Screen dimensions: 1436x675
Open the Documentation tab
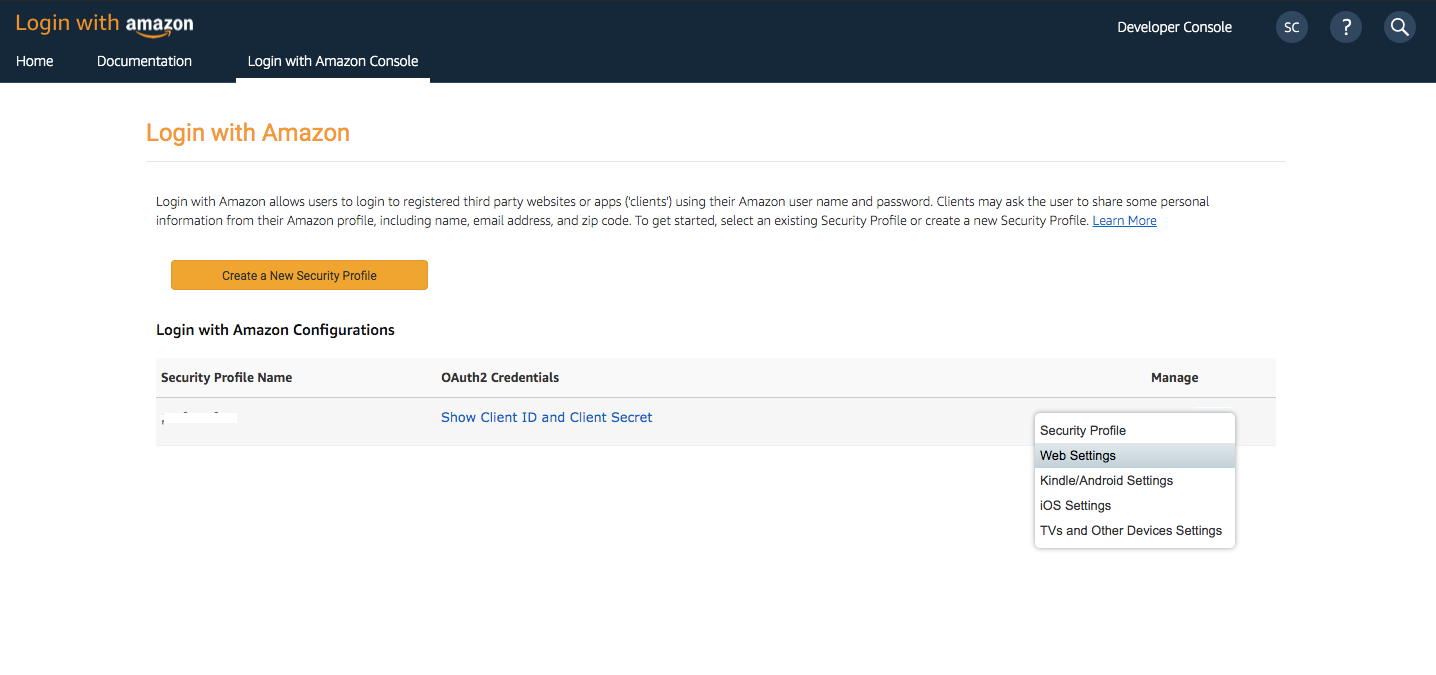[144, 61]
